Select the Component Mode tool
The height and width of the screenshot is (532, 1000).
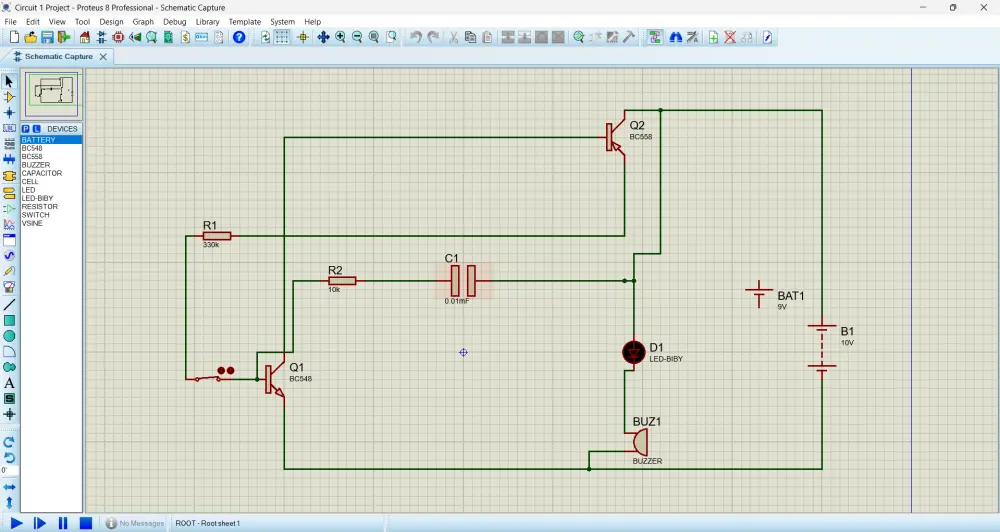tap(9, 97)
